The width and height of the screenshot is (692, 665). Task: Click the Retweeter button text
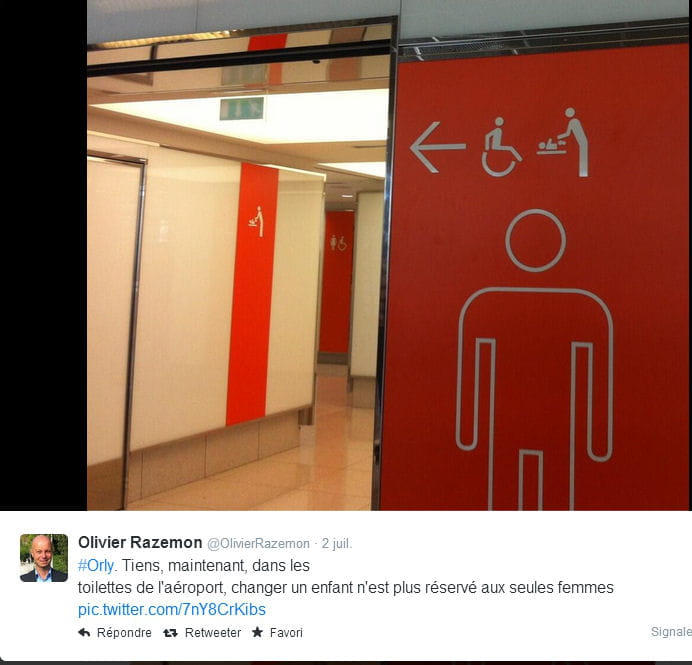click(213, 633)
